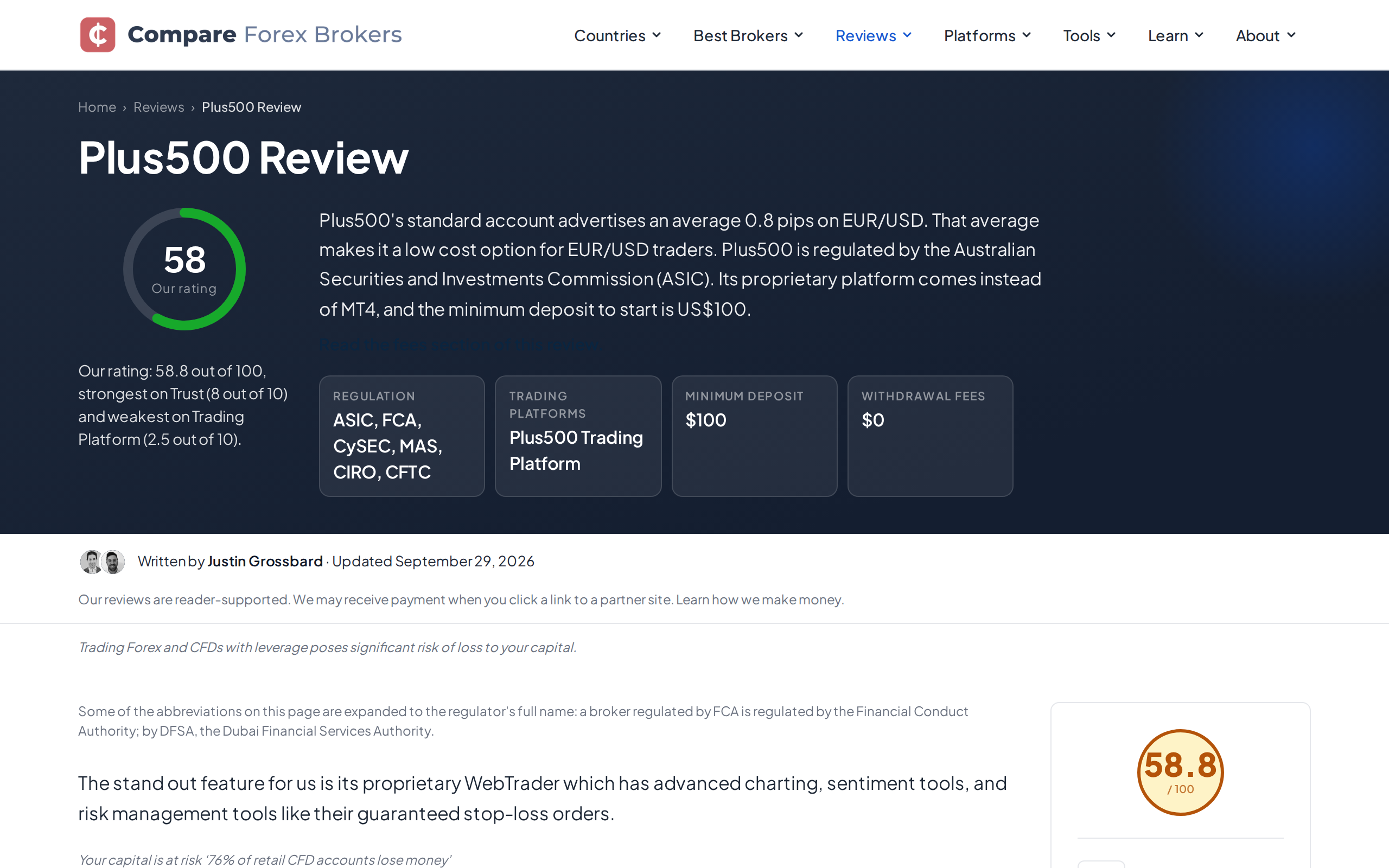Click the Compare Forex Brokers logo icon
The image size is (1389, 868).
pyautogui.click(x=98, y=34)
